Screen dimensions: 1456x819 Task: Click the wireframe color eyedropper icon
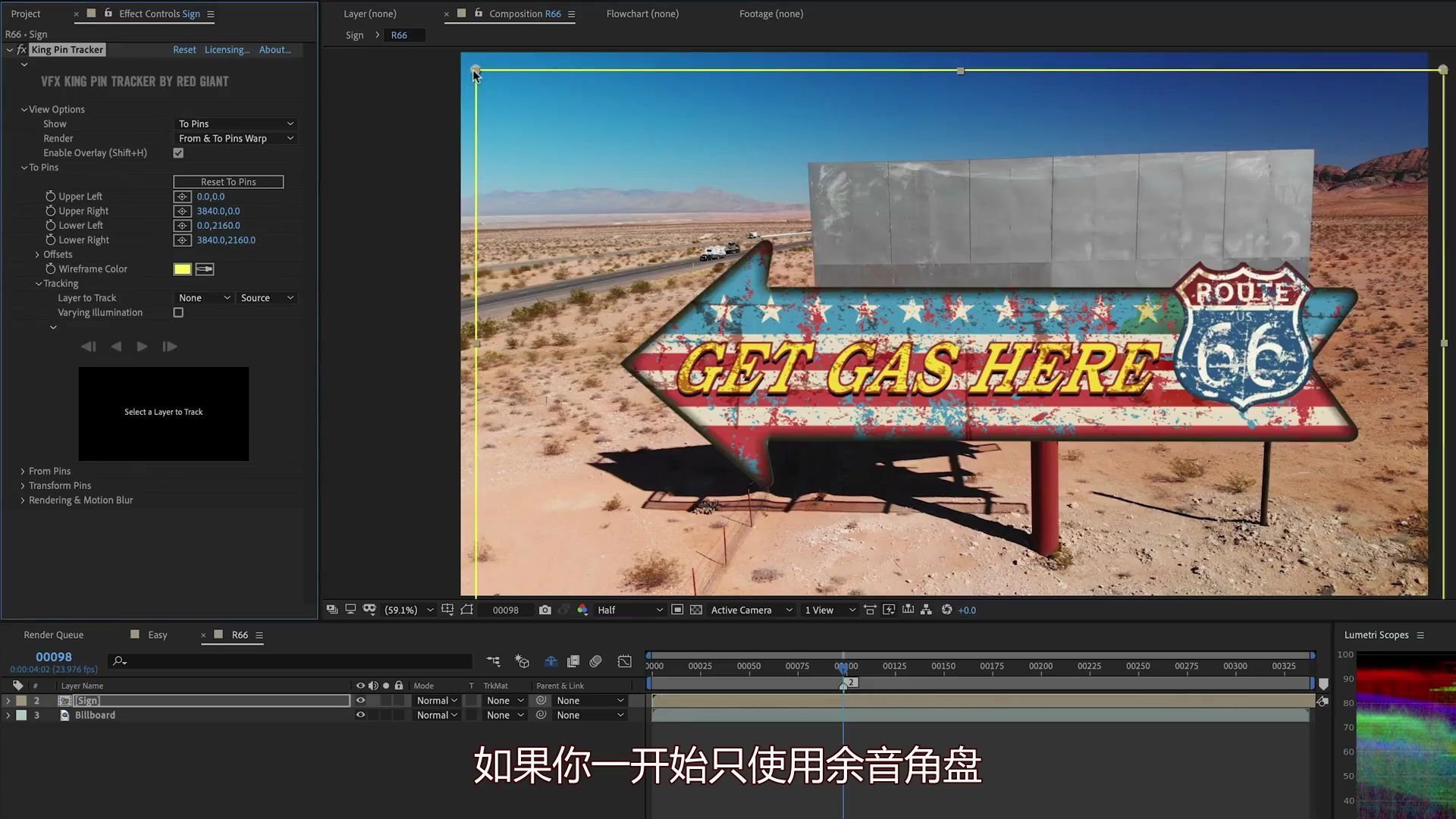pyautogui.click(x=205, y=269)
